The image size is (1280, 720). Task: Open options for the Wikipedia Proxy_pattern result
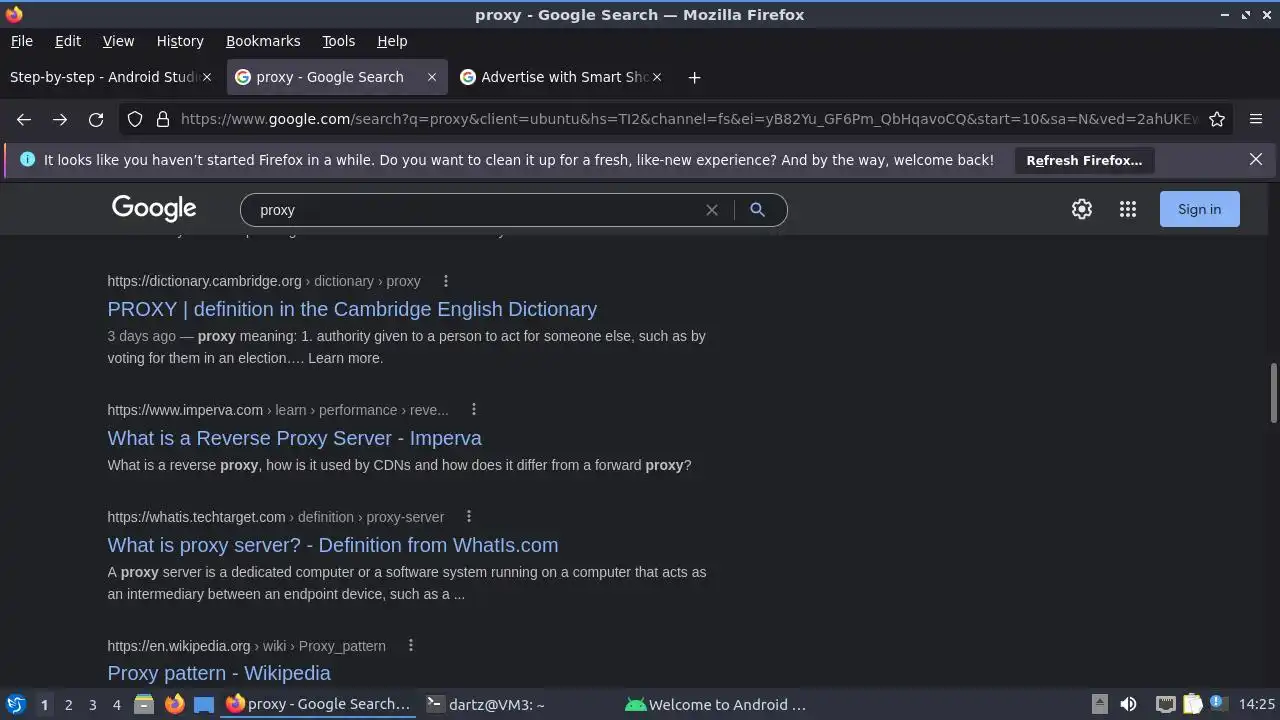click(411, 646)
